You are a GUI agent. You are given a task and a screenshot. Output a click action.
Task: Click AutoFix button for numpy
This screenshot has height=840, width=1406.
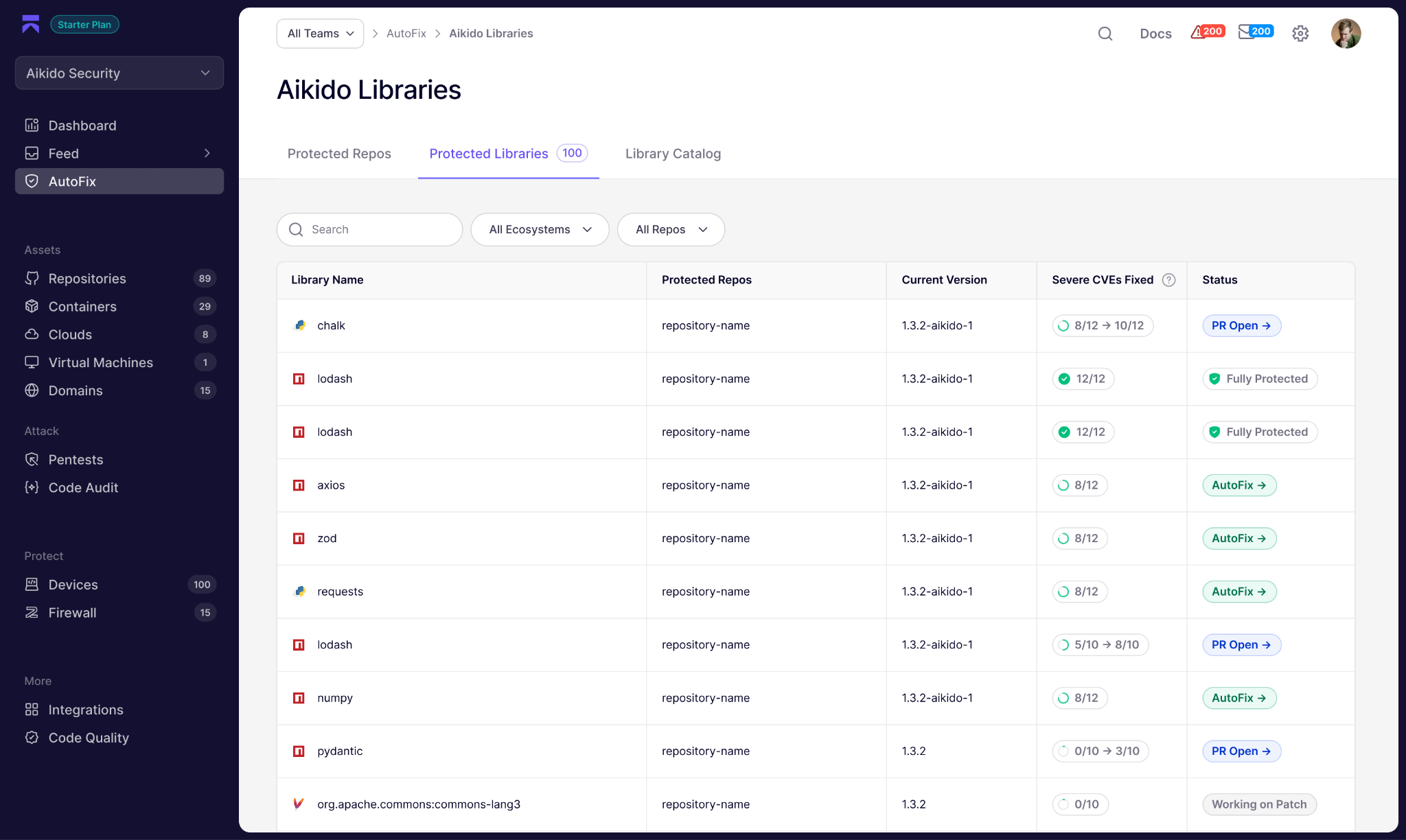click(x=1239, y=698)
